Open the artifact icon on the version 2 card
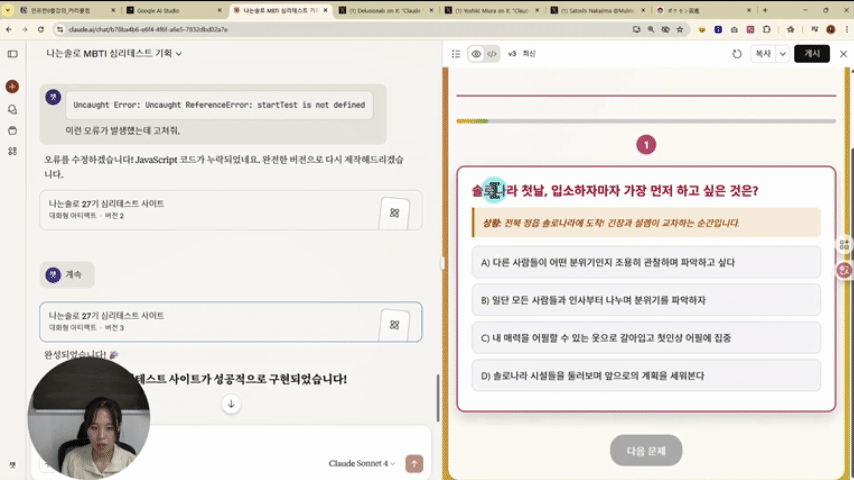 coord(394,213)
